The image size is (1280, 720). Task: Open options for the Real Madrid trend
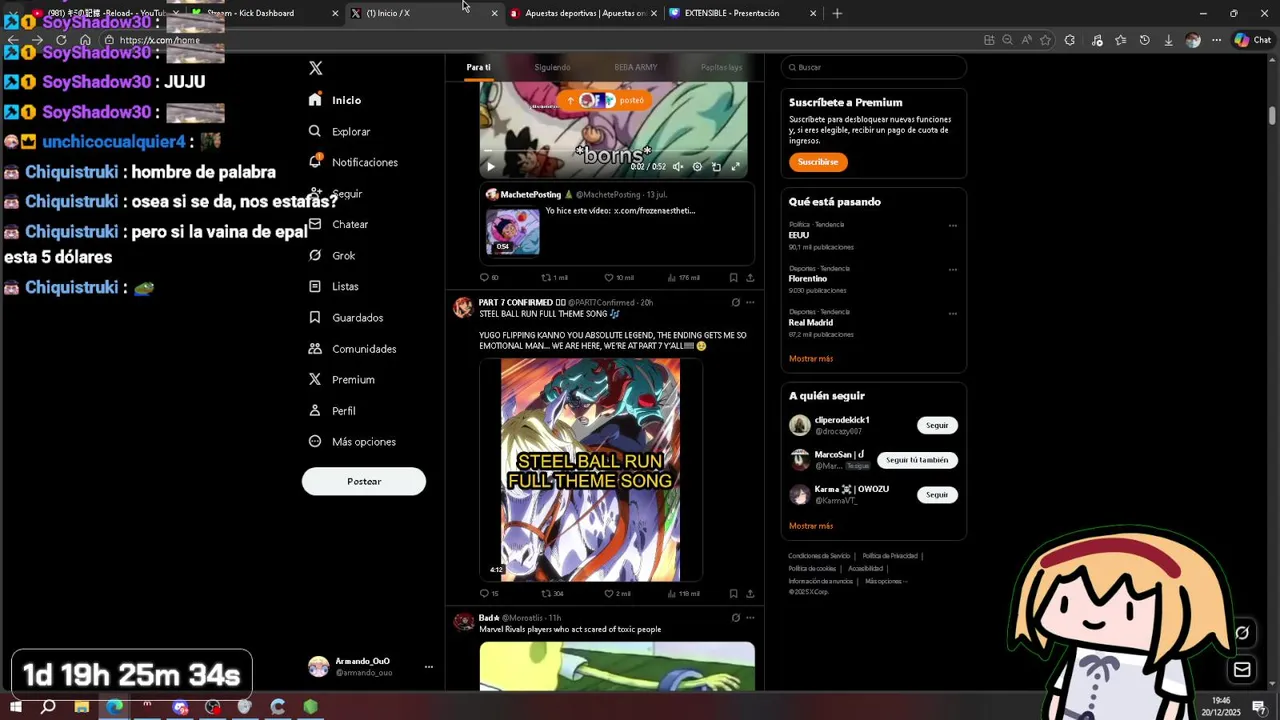pos(952,313)
